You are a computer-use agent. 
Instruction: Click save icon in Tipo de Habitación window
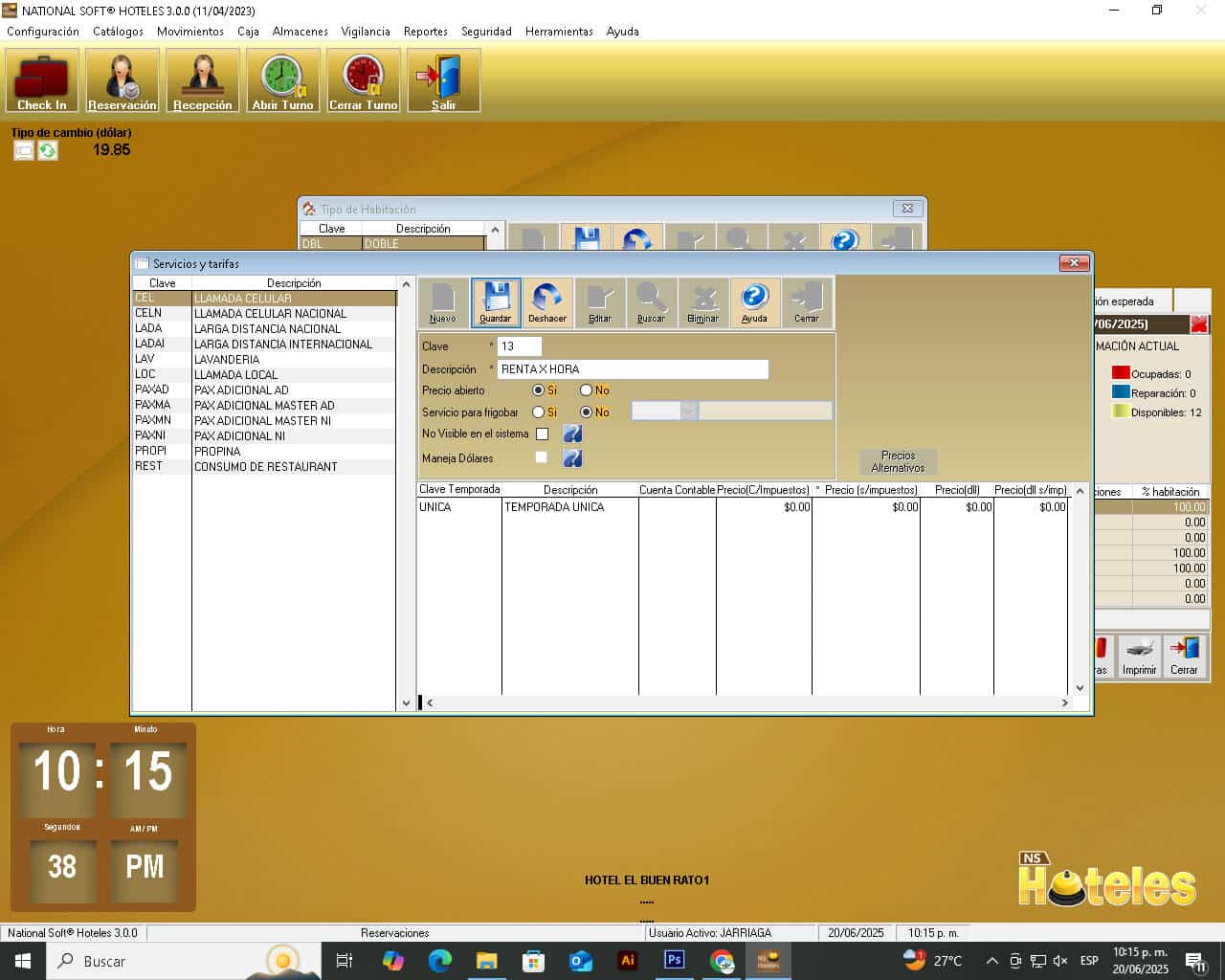point(586,238)
